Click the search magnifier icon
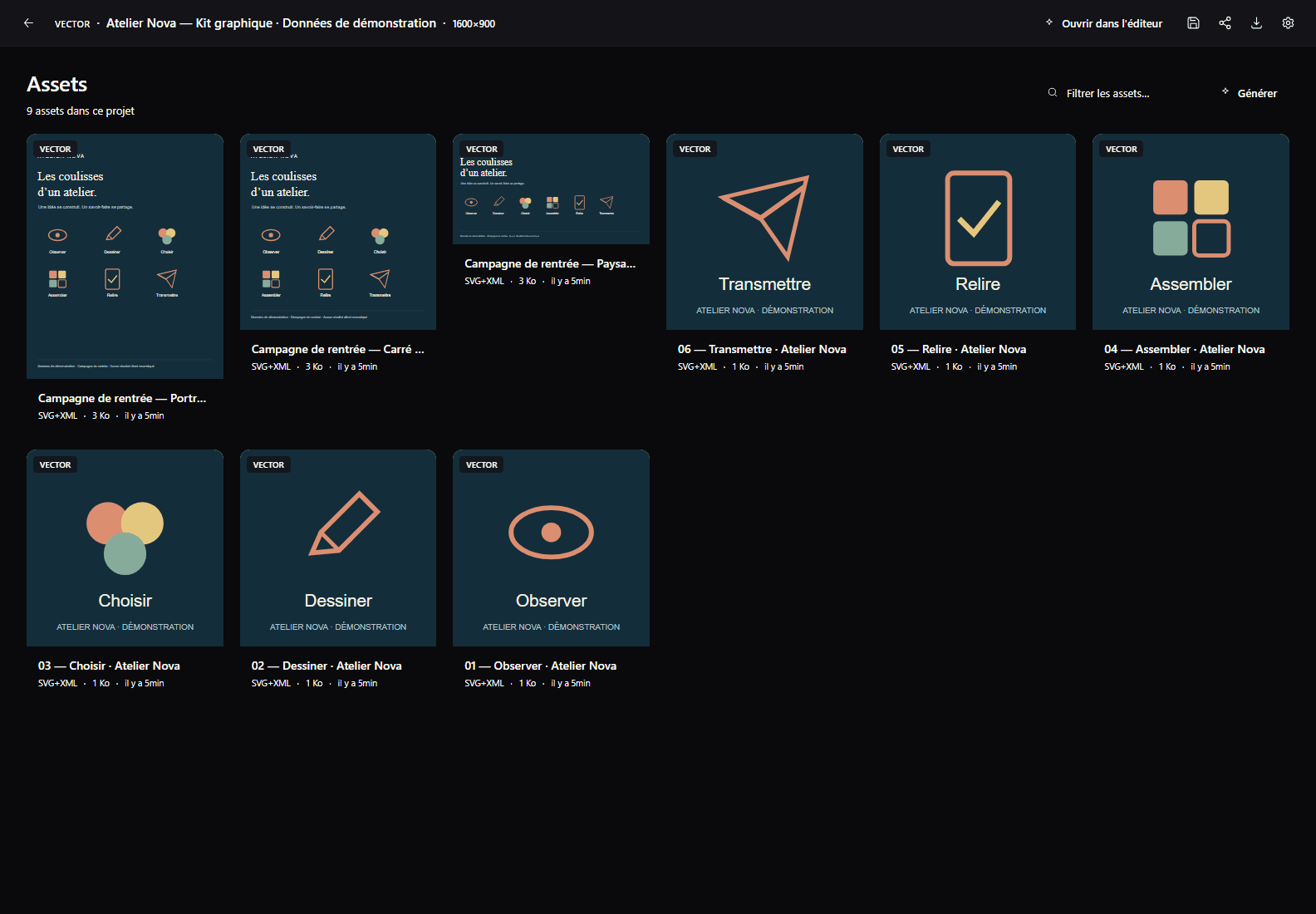1316x914 pixels. tap(1053, 93)
